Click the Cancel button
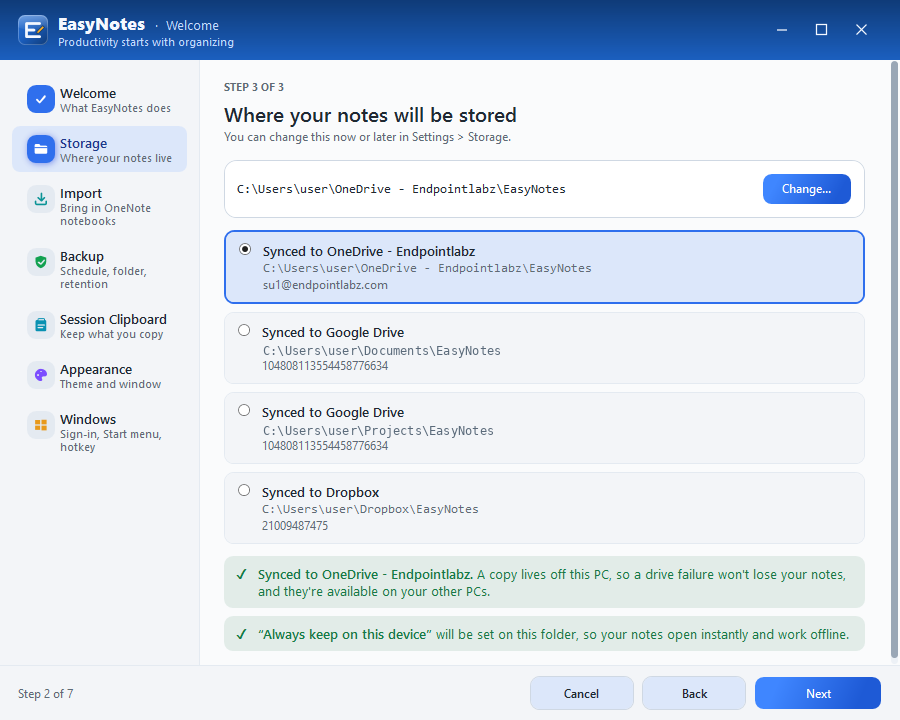 point(581,694)
